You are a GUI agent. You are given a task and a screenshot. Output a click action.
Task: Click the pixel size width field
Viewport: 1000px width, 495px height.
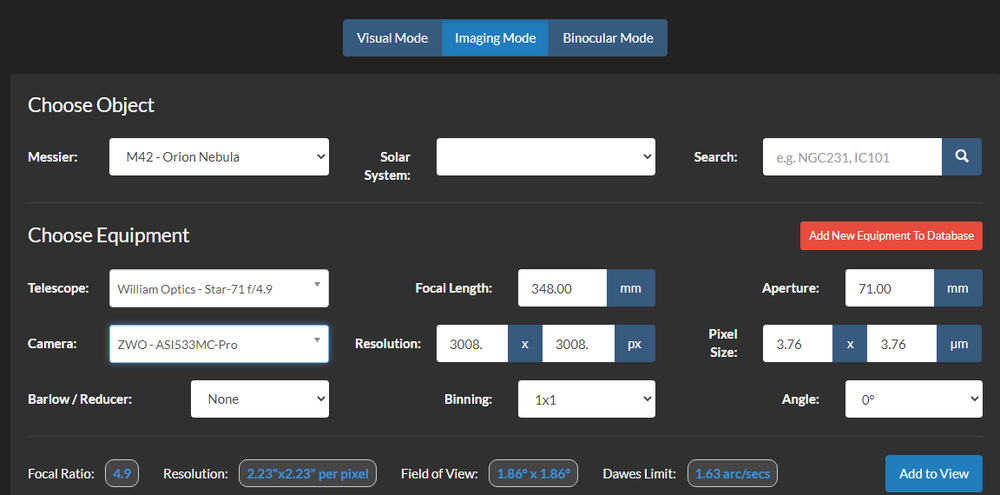point(797,344)
